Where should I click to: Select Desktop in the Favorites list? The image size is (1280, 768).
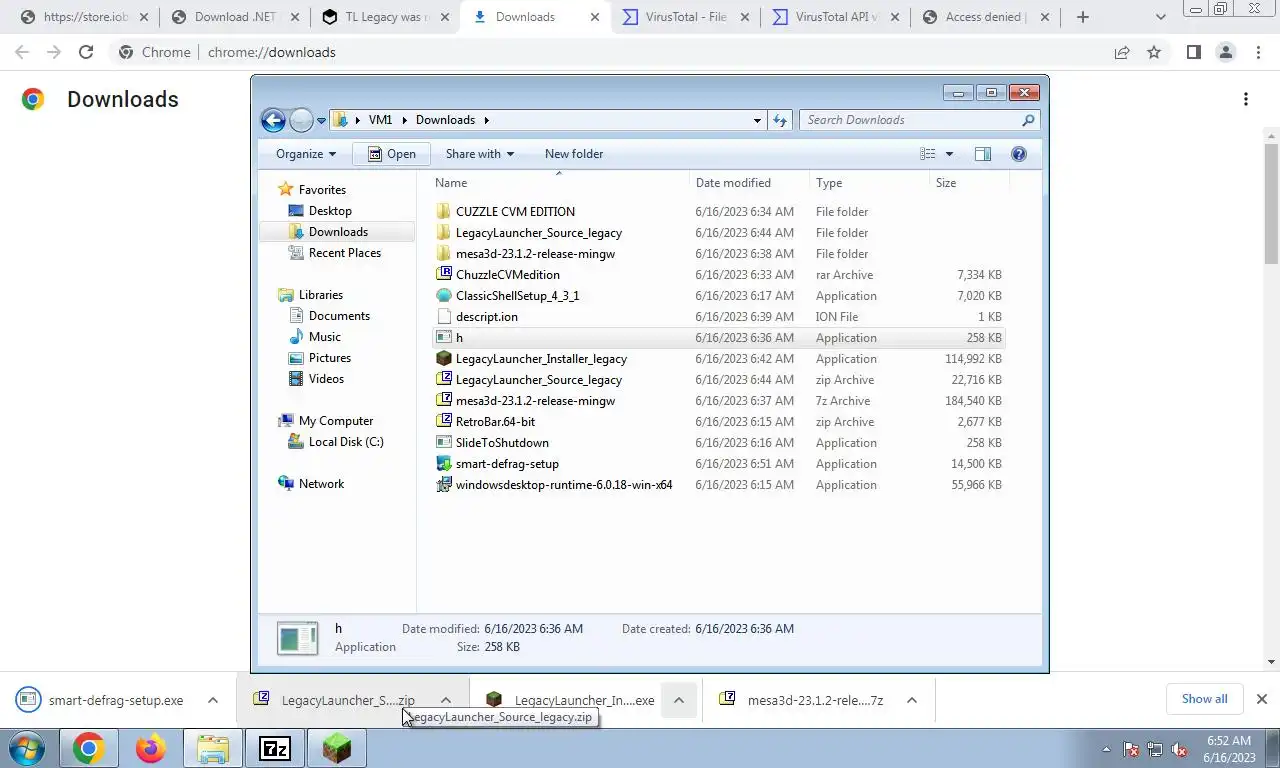click(330, 211)
